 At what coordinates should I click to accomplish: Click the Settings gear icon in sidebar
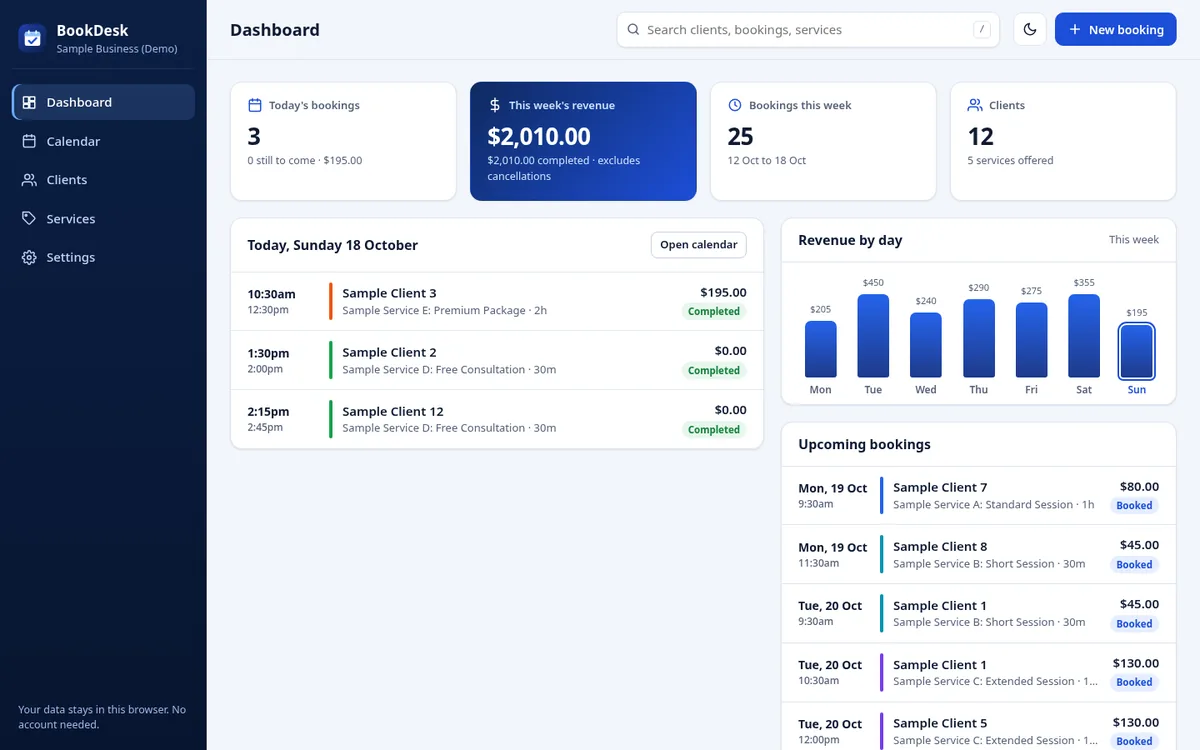[x=29, y=257]
